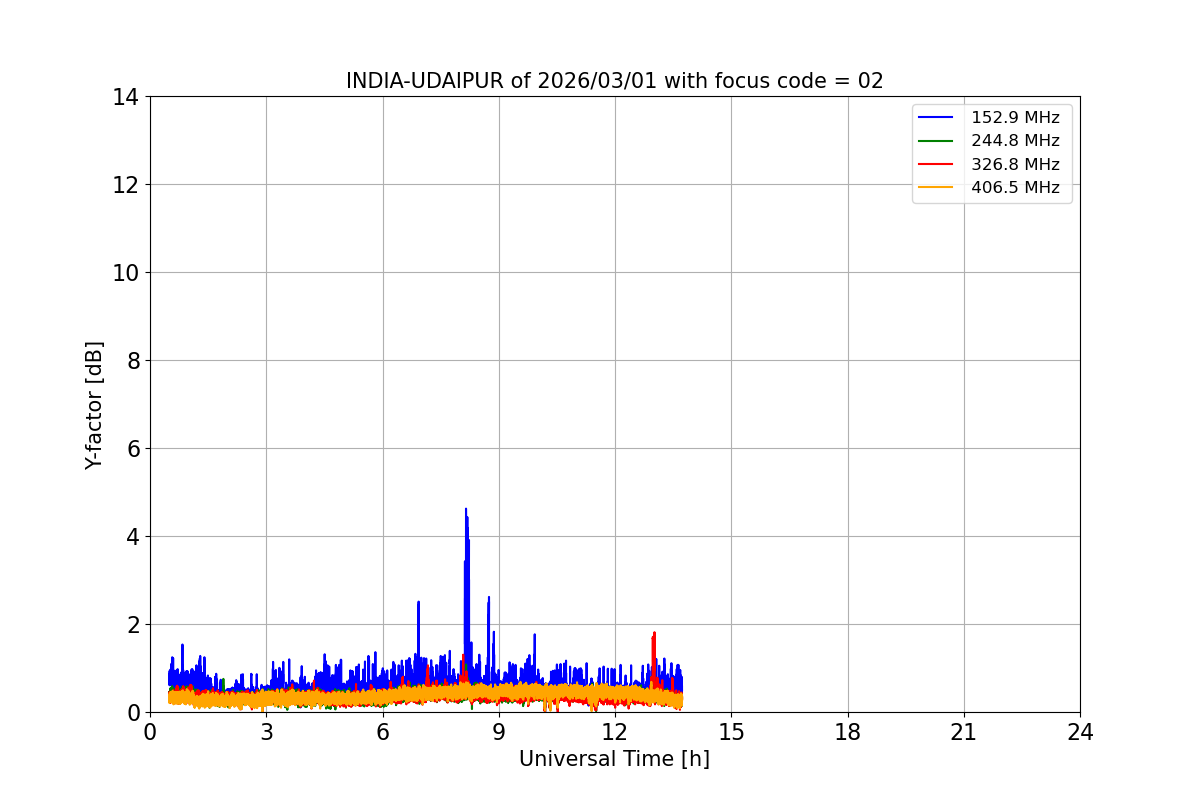Click y-axis tick label 14
This screenshot has height=800, width=1200.
[126, 97]
